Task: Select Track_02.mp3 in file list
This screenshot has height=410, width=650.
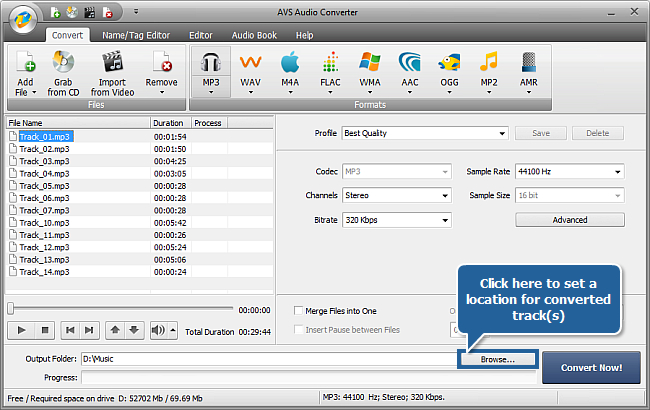Action: tap(44, 149)
